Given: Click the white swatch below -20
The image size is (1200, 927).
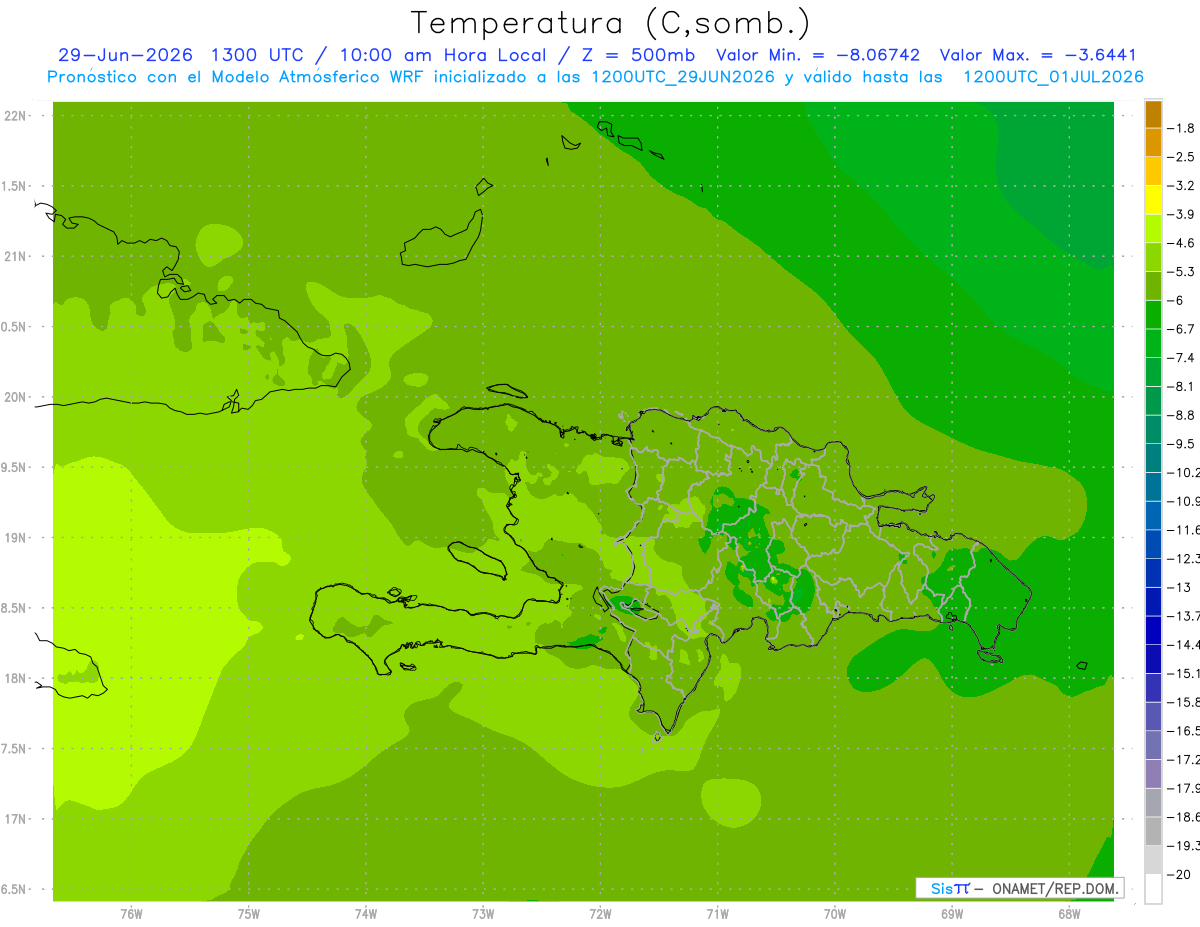Looking at the screenshot, I should pyautogui.click(x=1153, y=888).
